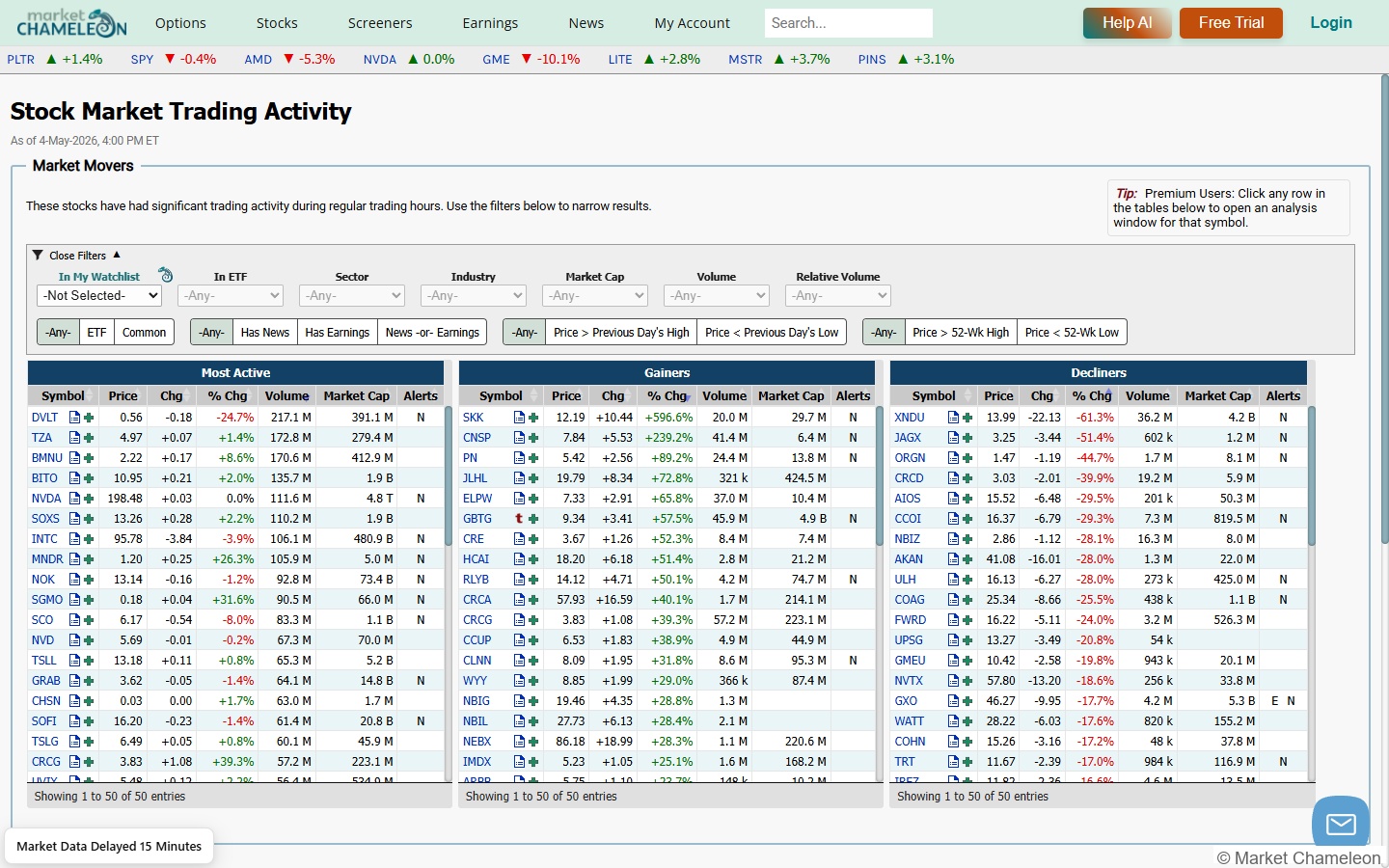Sort Gainers table by Price column
Image resolution: width=1389 pixels, height=868 pixels.
[x=566, y=395]
